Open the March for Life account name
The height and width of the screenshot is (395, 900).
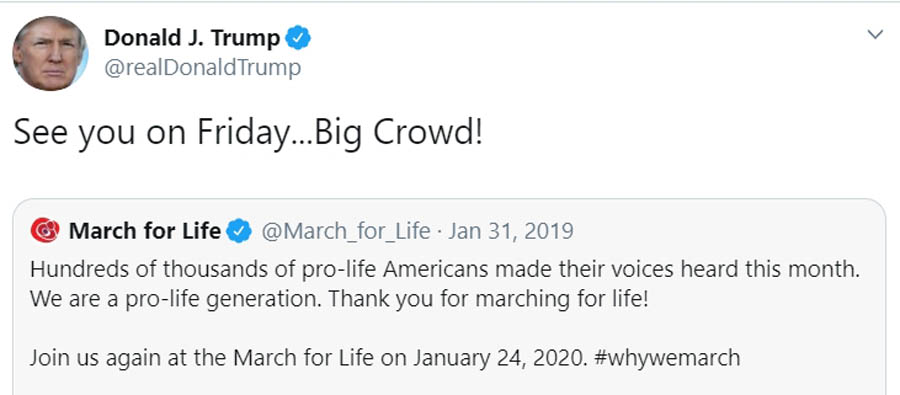pos(145,231)
